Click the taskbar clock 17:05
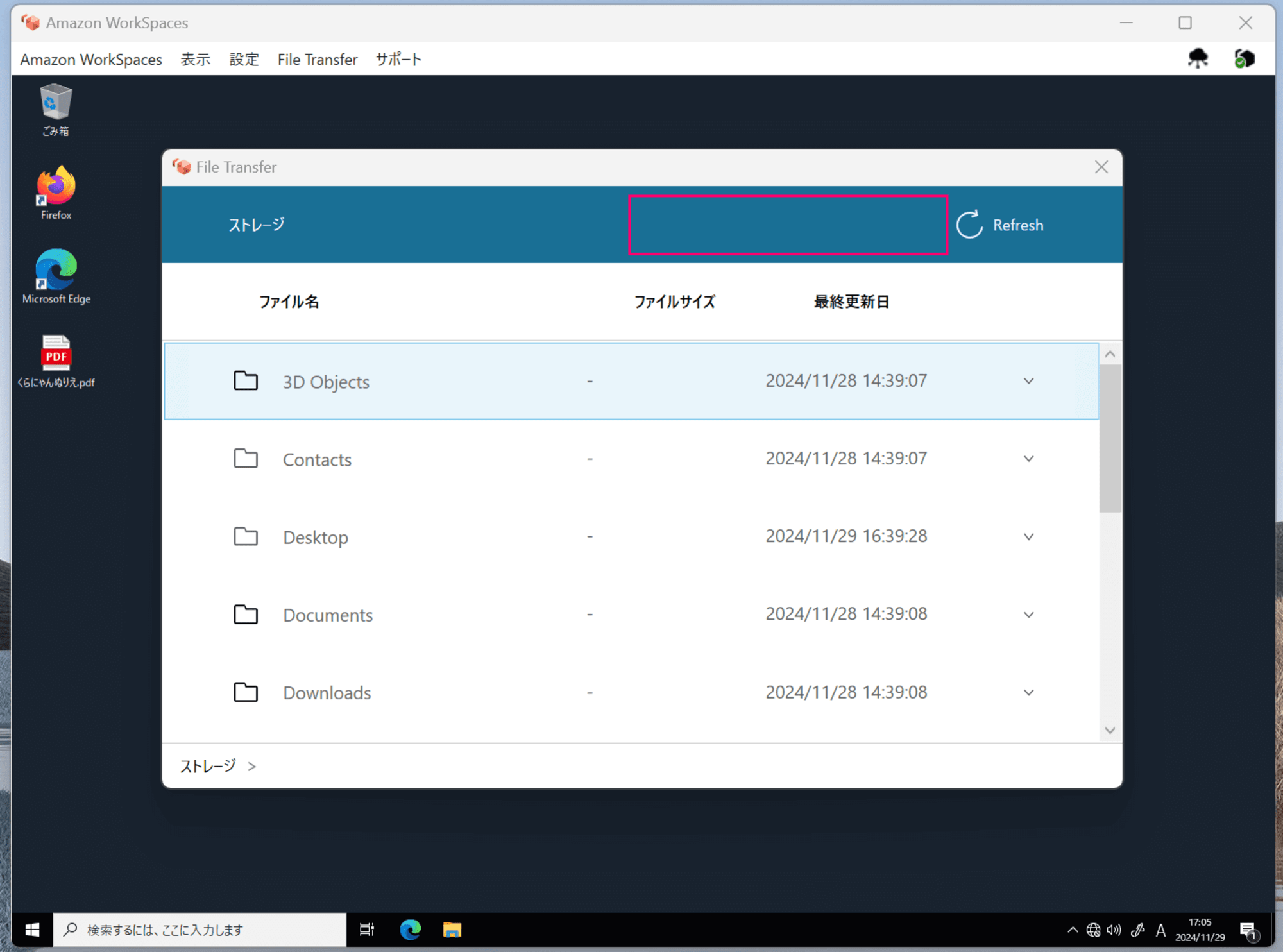Viewport: 1283px width, 952px height. [x=1200, y=922]
